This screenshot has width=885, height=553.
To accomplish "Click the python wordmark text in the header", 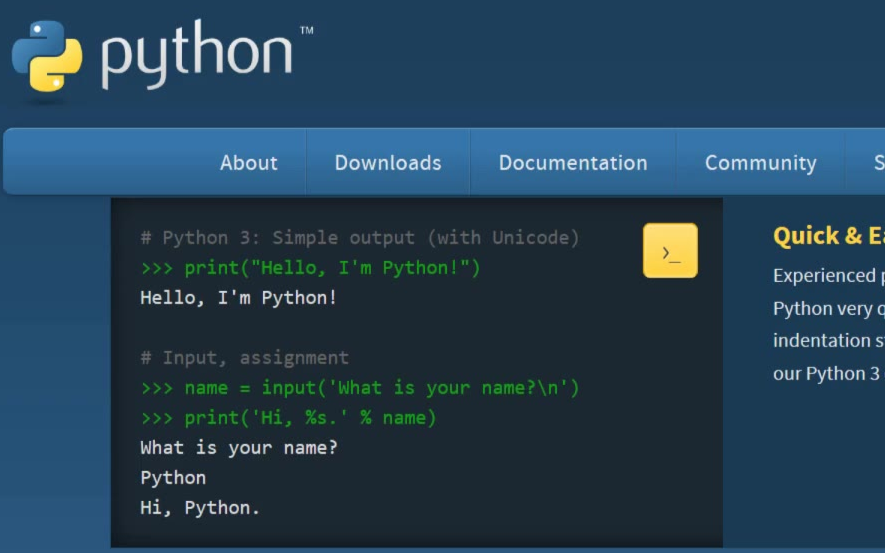I will coord(197,54).
